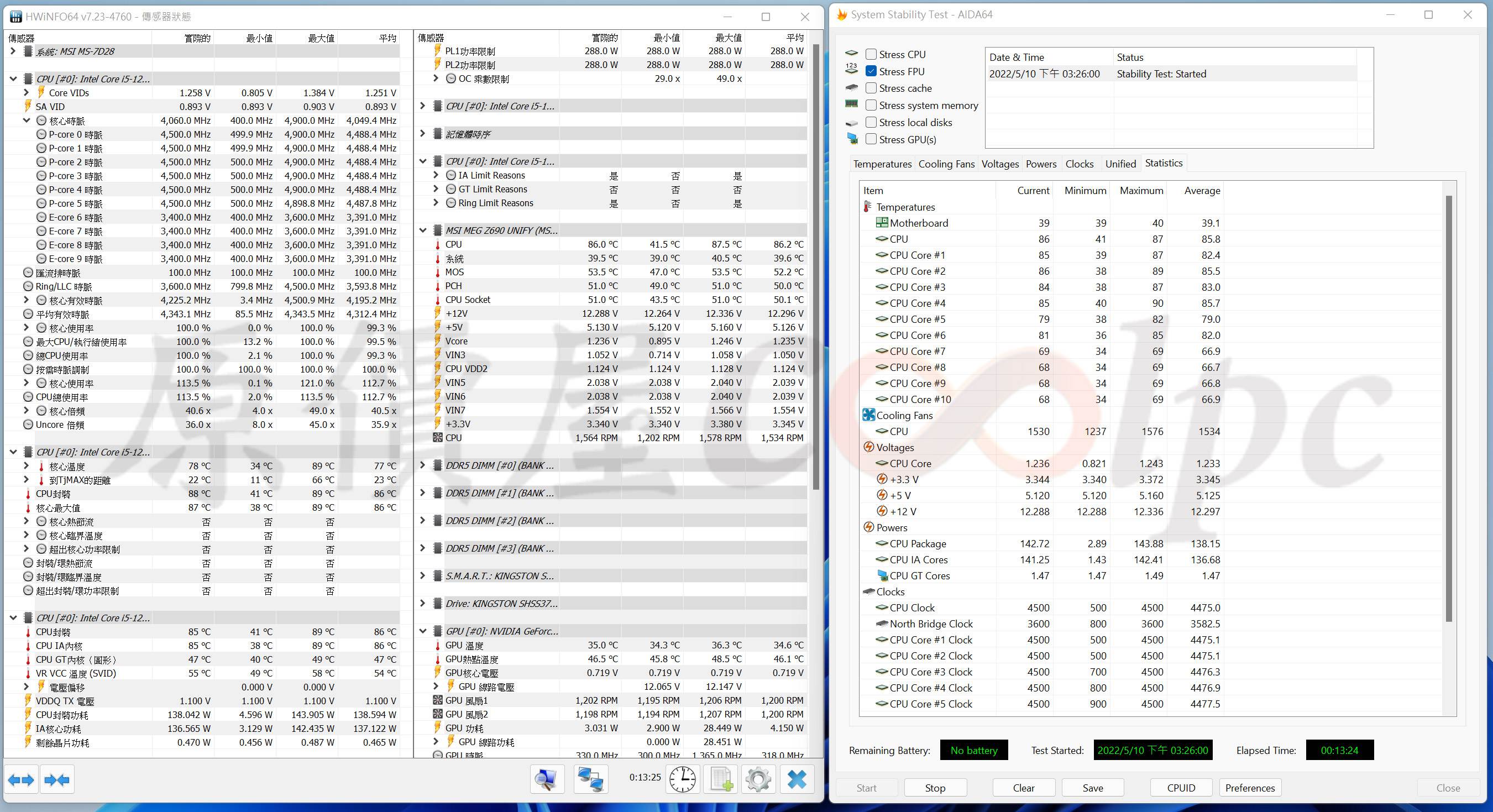This screenshot has height=812, width=1493.
Task: Click the Powers icon in AIDA64 statistics
Action: pos(868,527)
